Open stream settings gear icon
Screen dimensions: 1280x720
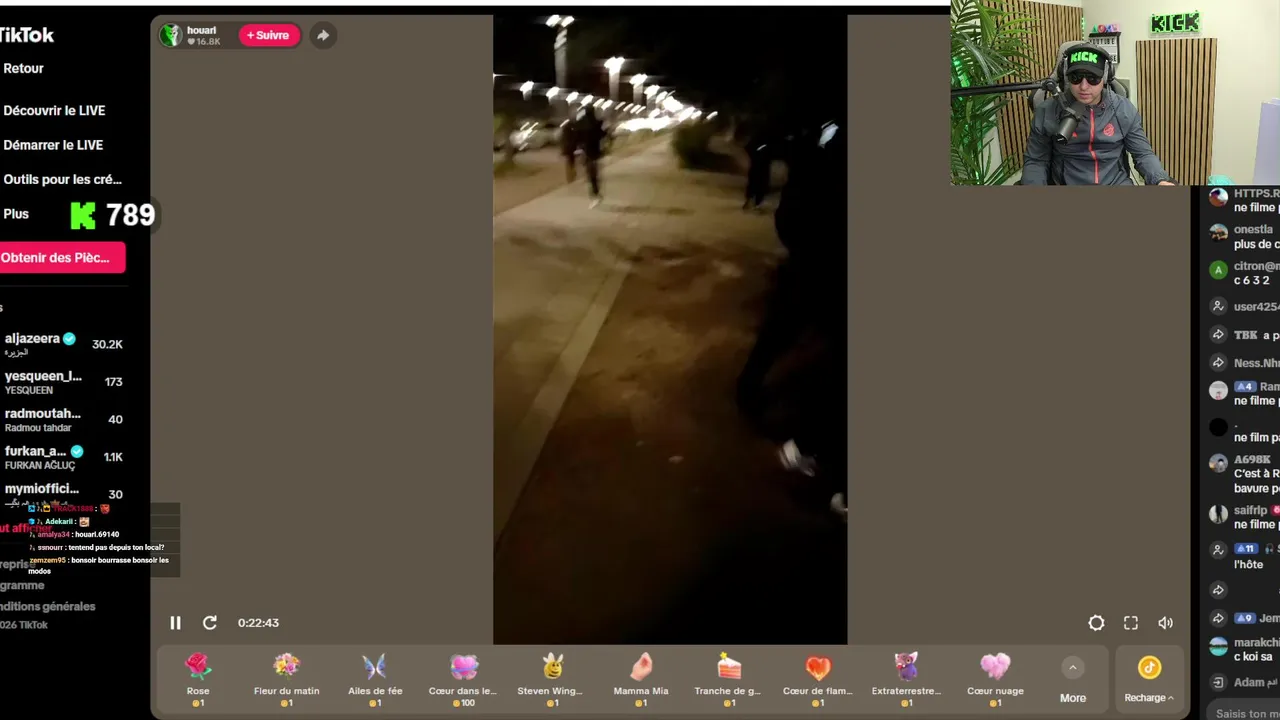pos(1096,623)
